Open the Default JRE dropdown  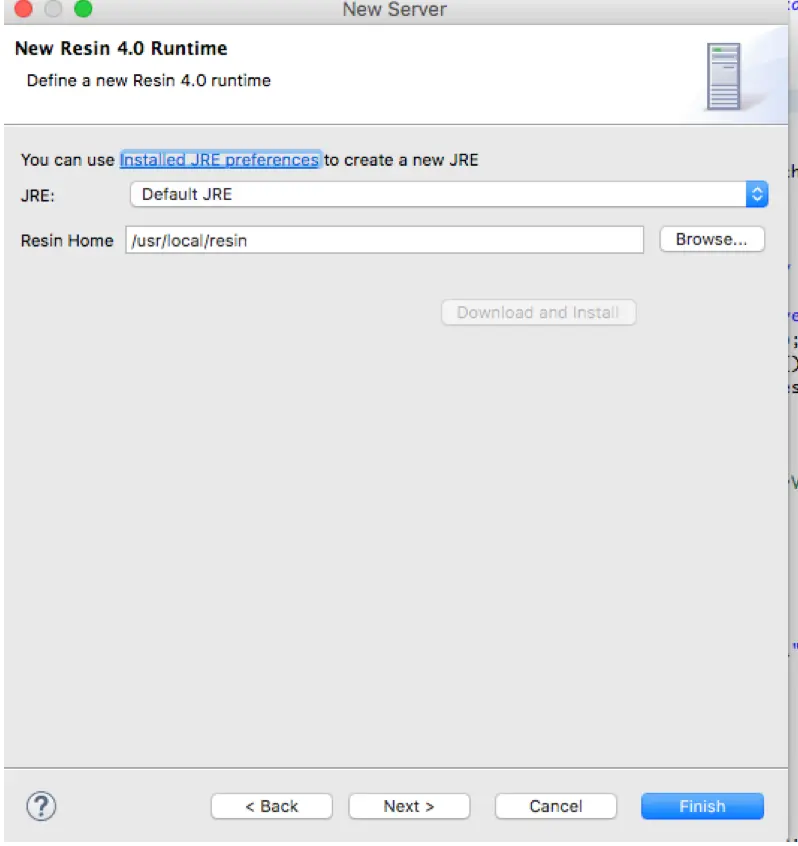pos(449,194)
